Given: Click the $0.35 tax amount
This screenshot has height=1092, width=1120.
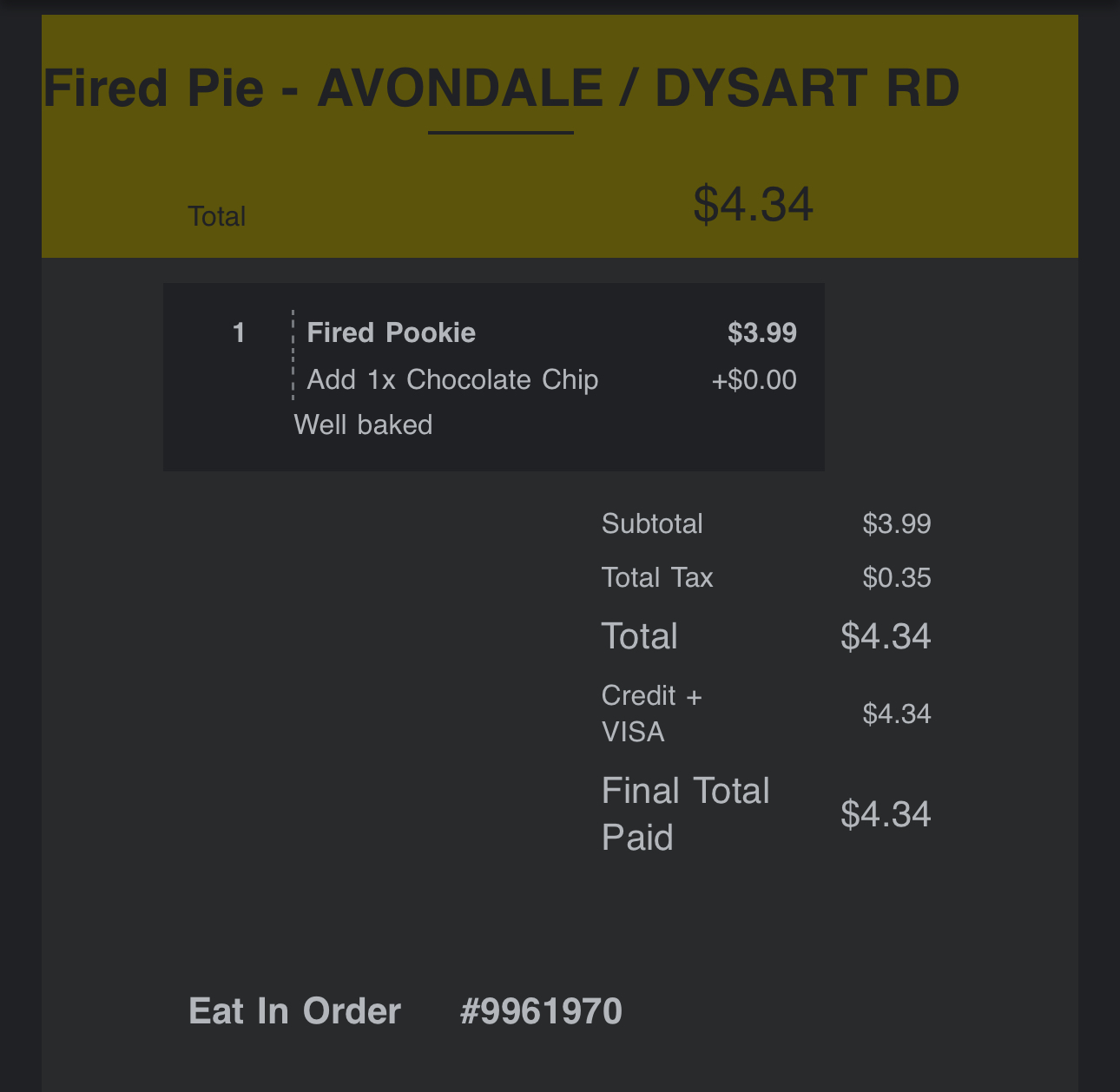Looking at the screenshot, I should pyautogui.click(x=896, y=577).
